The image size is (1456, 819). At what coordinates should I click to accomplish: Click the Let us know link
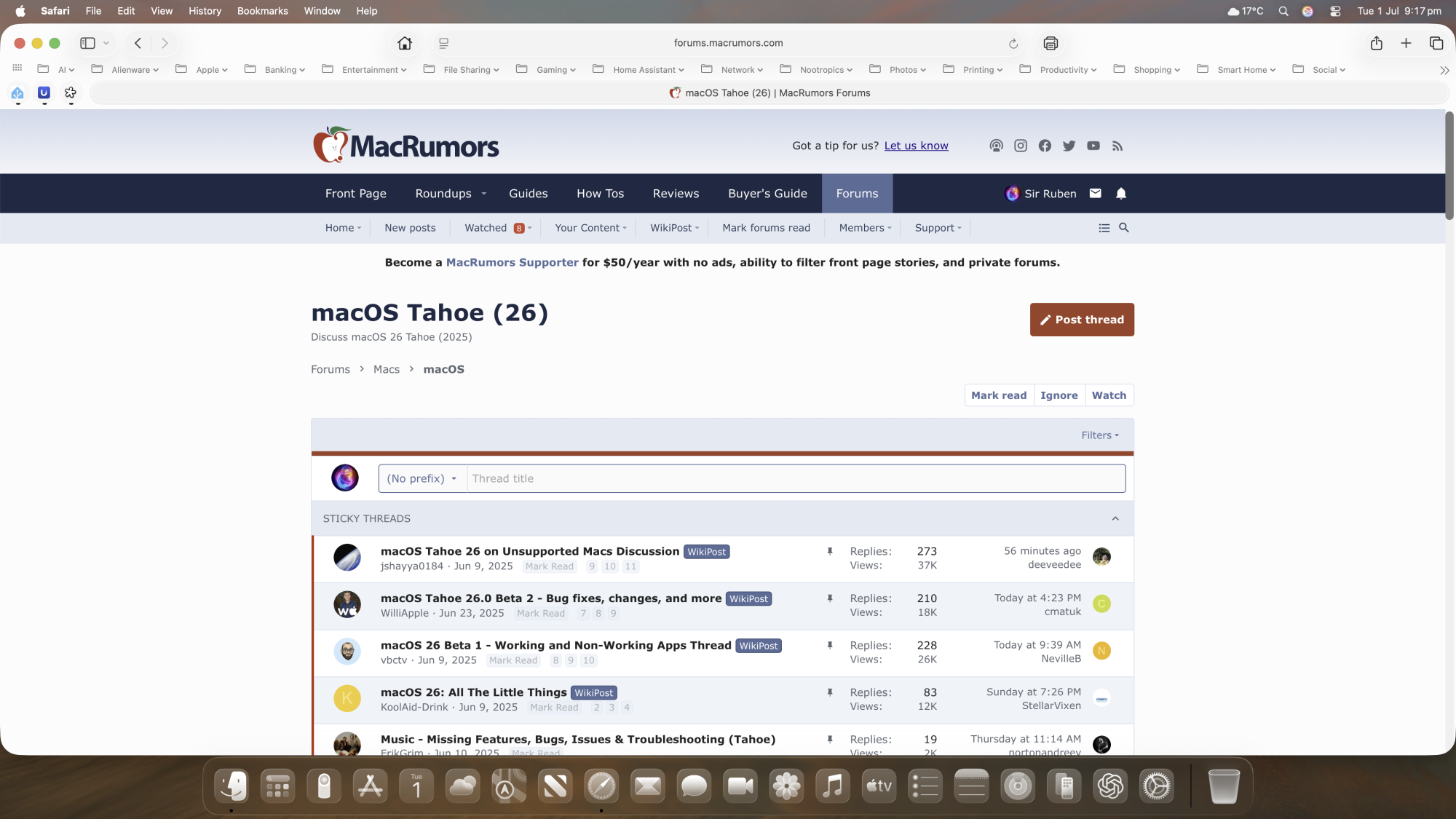[916, 146]
